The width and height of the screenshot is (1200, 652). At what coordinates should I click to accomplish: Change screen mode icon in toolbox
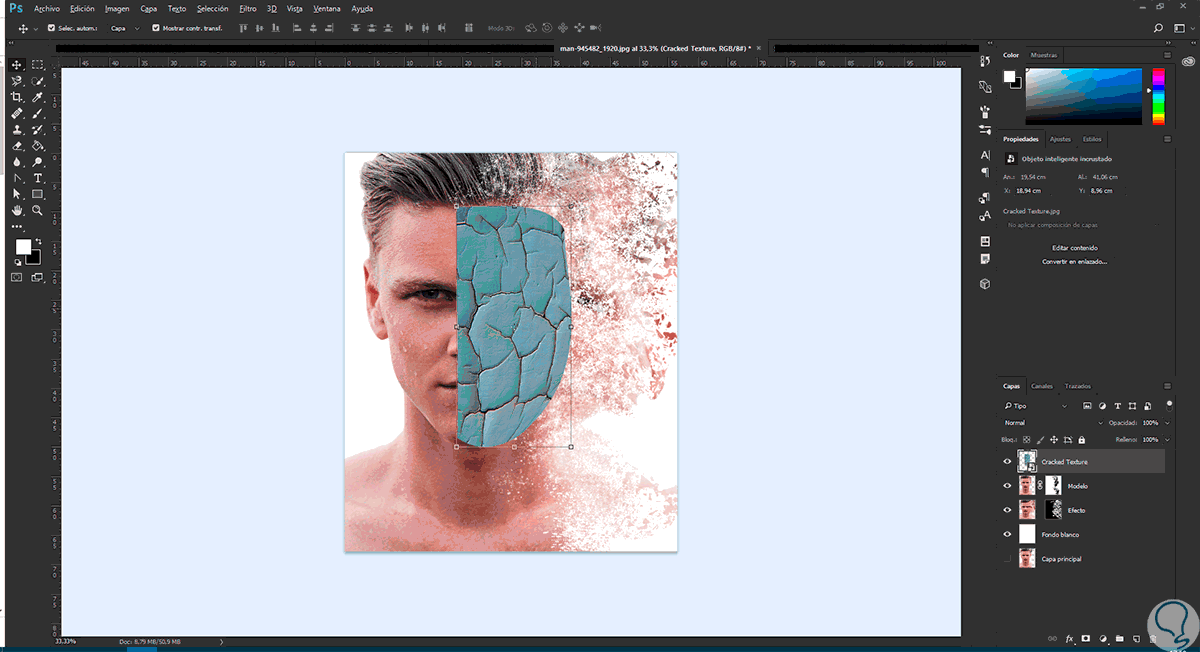37,277
